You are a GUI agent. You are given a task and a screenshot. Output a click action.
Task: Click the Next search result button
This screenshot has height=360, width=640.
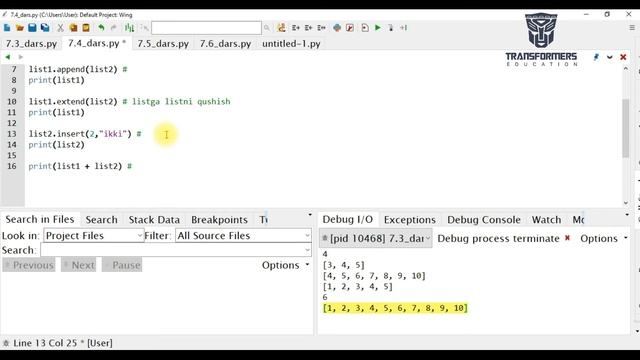pos(78,265)
